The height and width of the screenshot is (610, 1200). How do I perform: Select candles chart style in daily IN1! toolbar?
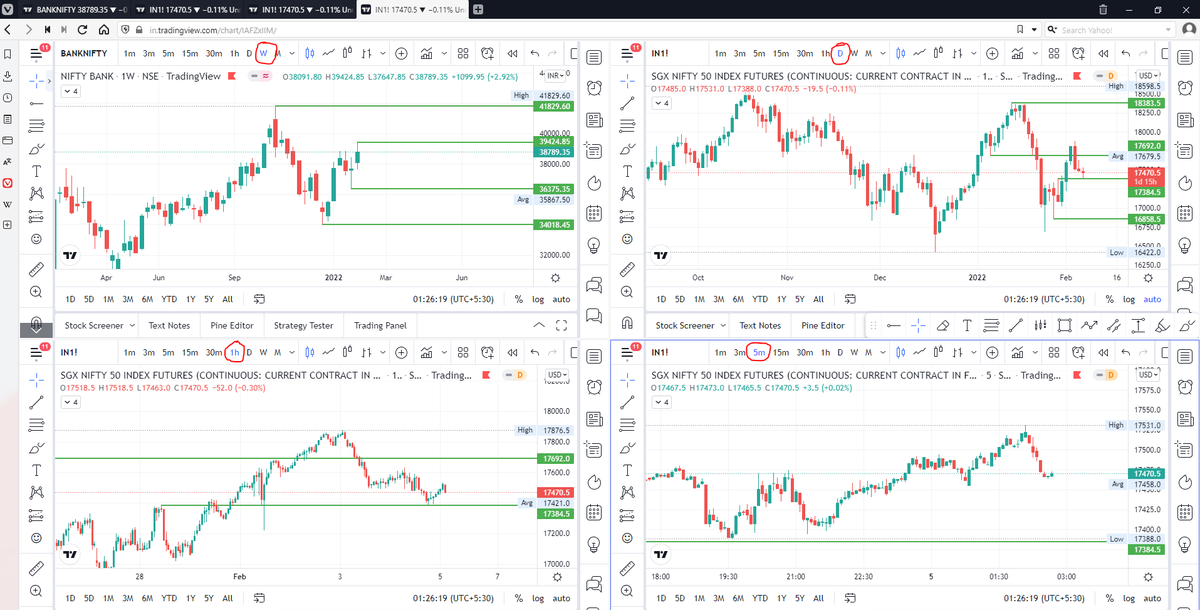[900, 53]
